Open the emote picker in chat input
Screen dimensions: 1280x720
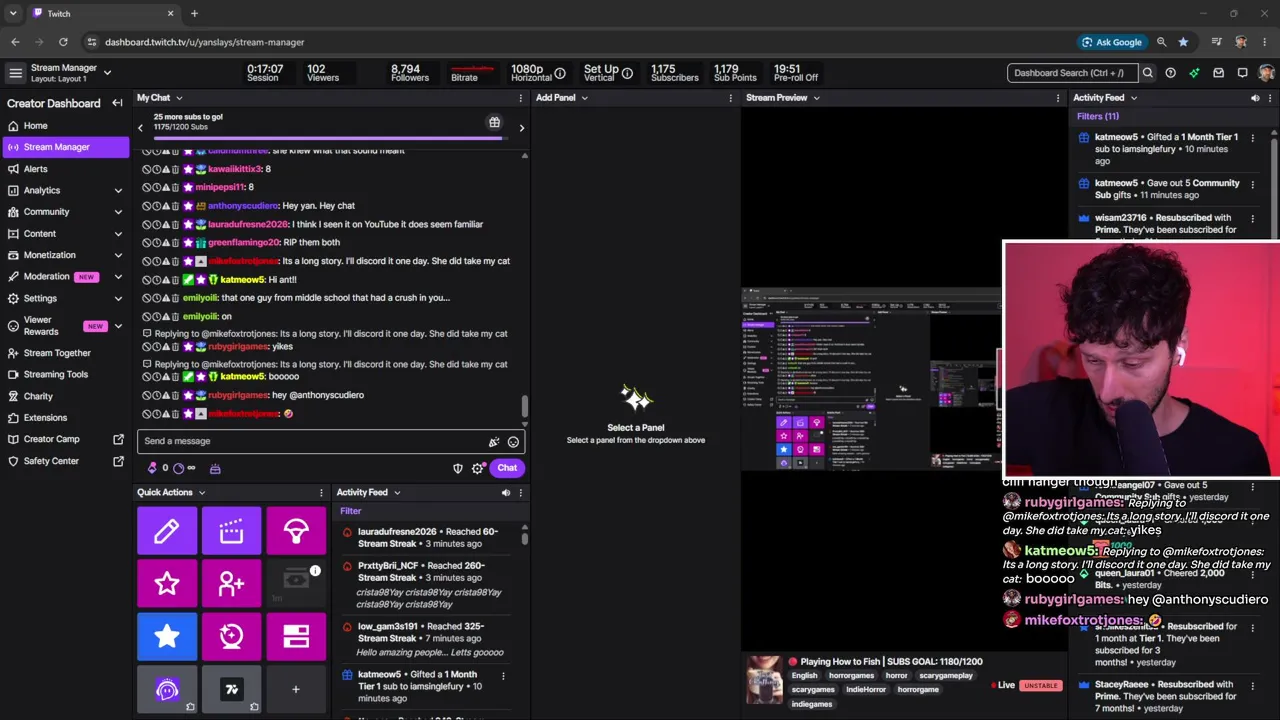tap(513, 441)
